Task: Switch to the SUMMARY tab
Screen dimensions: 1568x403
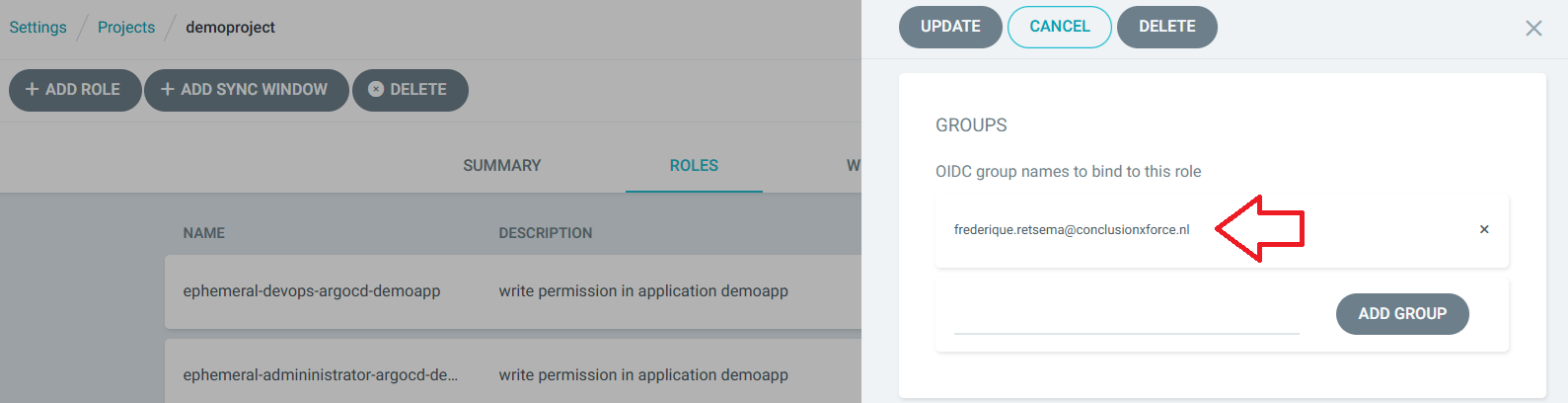Action: [501, 166]
